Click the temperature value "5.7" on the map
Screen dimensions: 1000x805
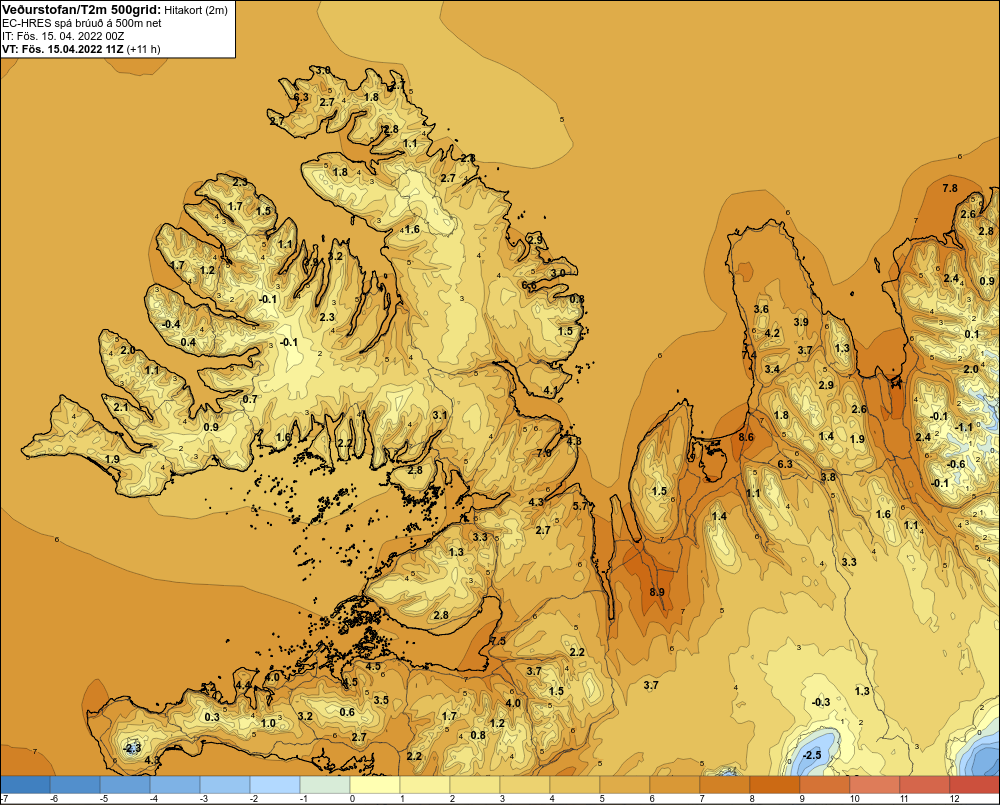[x=580, y=506]
